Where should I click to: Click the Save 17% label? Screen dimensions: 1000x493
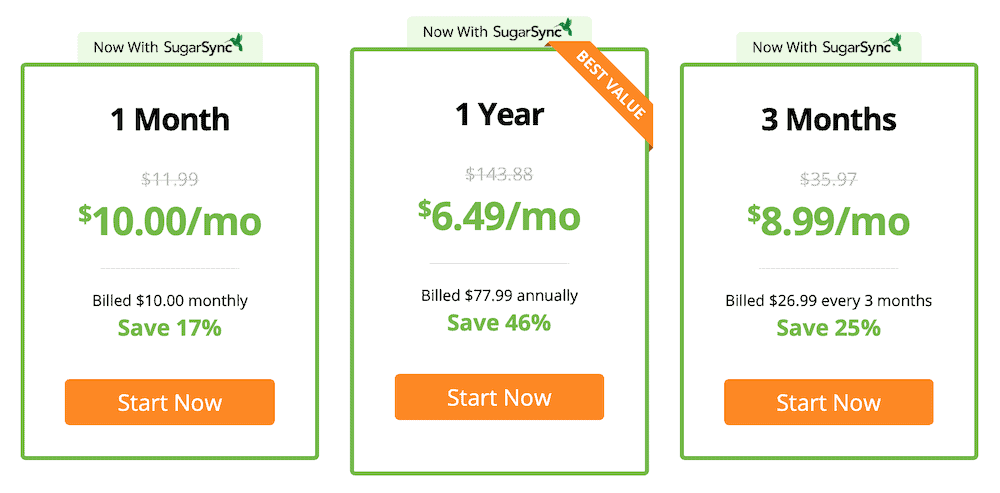pos(170,327)
